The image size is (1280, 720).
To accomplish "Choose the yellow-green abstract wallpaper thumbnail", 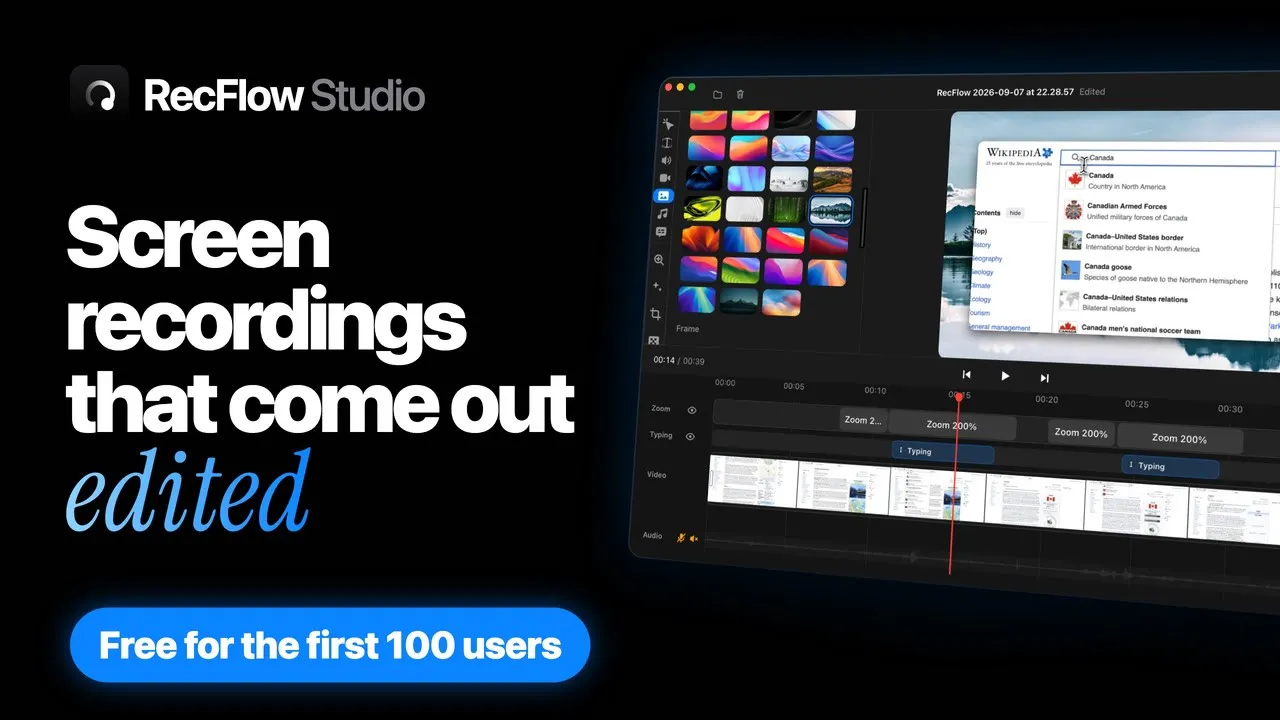I will (x=704, y=207).
